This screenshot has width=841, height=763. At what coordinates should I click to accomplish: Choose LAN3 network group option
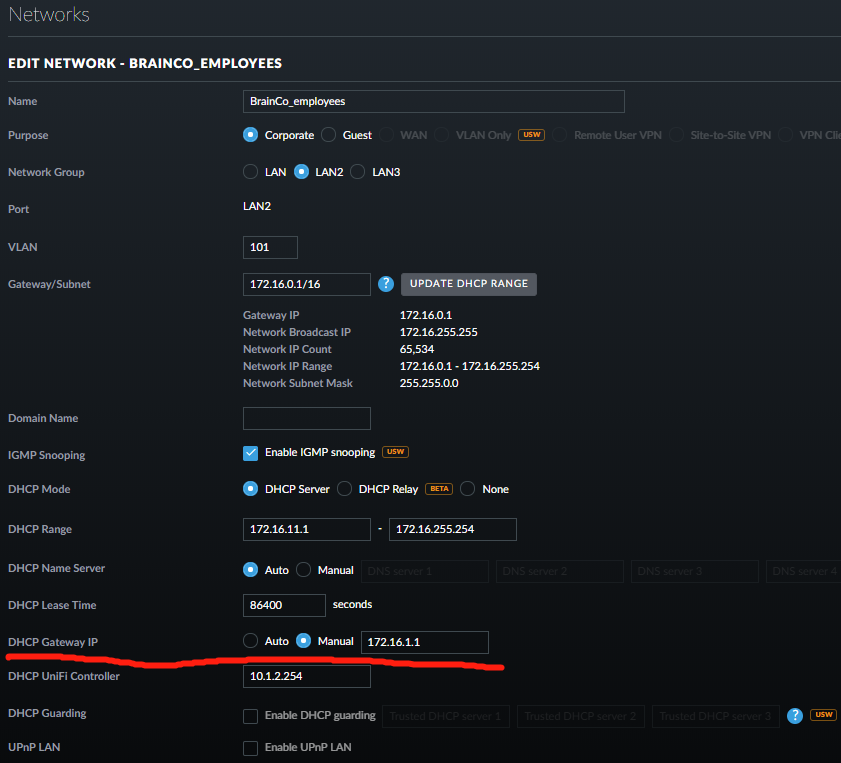point(358,172)
